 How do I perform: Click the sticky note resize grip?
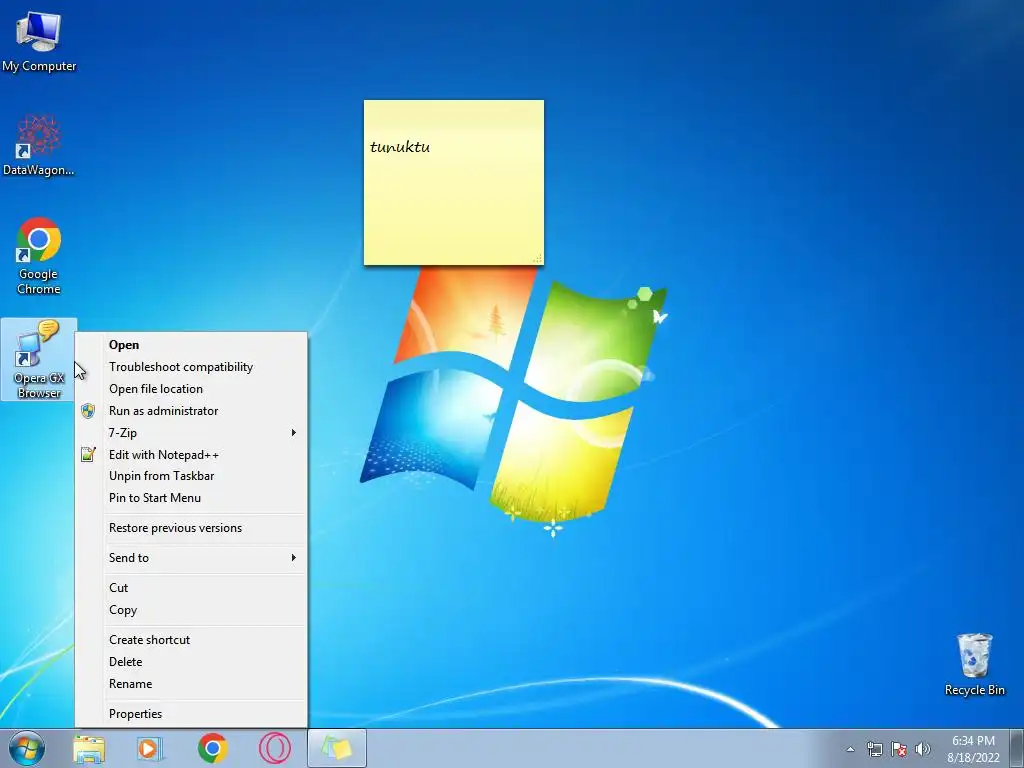pyautogui.click(x=537, y=259)
